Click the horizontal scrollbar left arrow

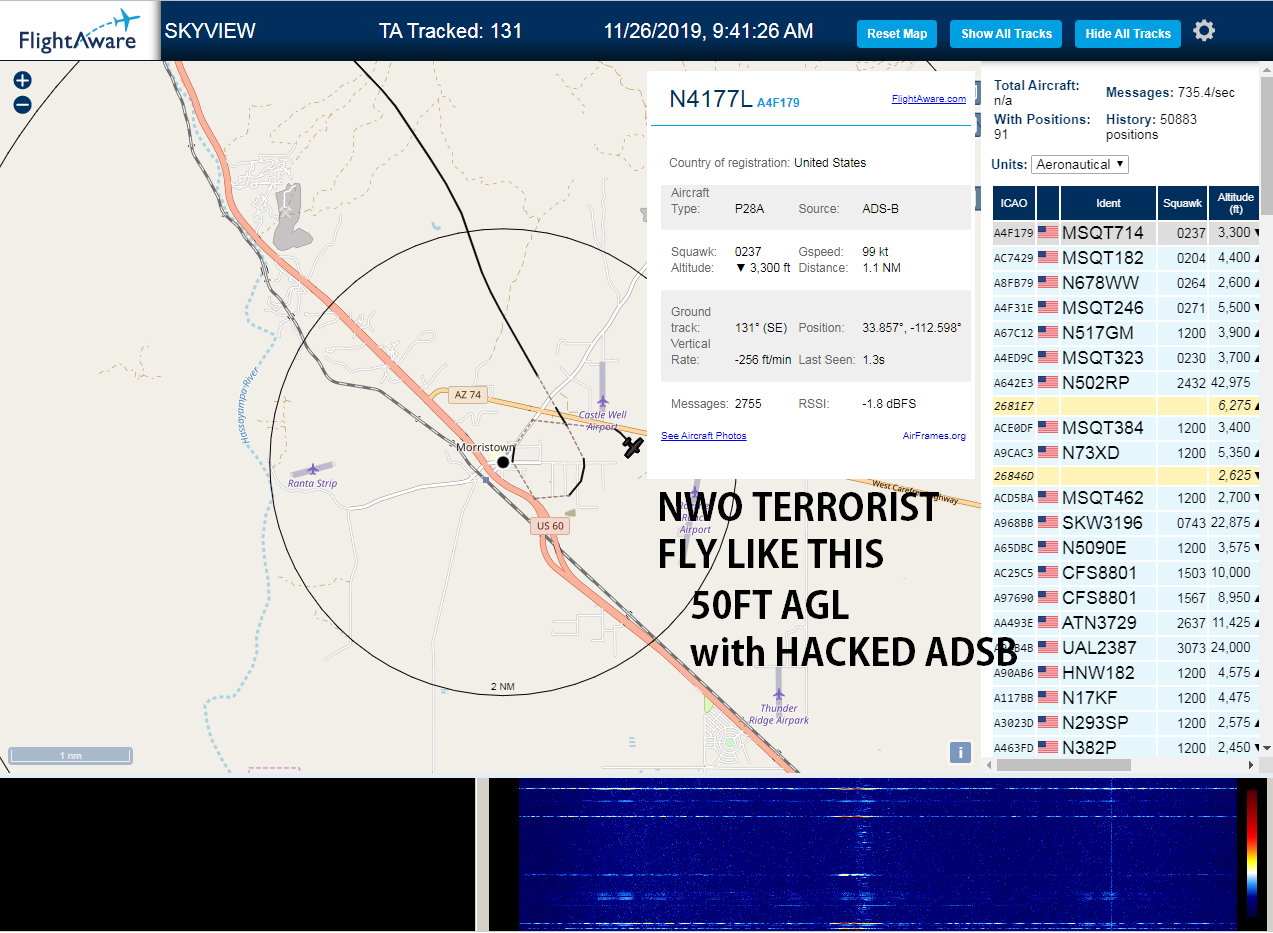coord(990,765)
